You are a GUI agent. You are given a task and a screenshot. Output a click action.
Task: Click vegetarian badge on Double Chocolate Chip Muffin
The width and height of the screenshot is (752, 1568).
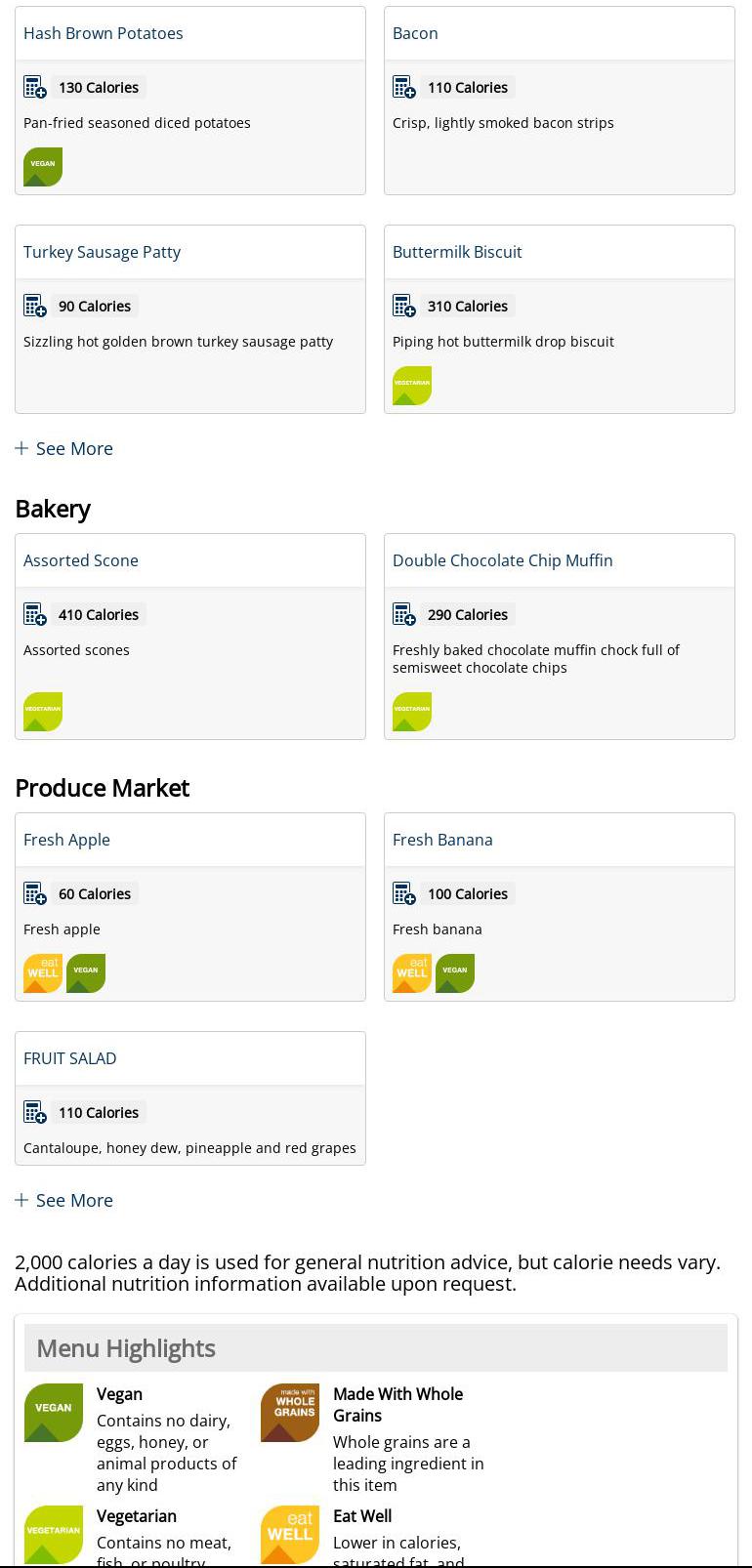point(412,712)
